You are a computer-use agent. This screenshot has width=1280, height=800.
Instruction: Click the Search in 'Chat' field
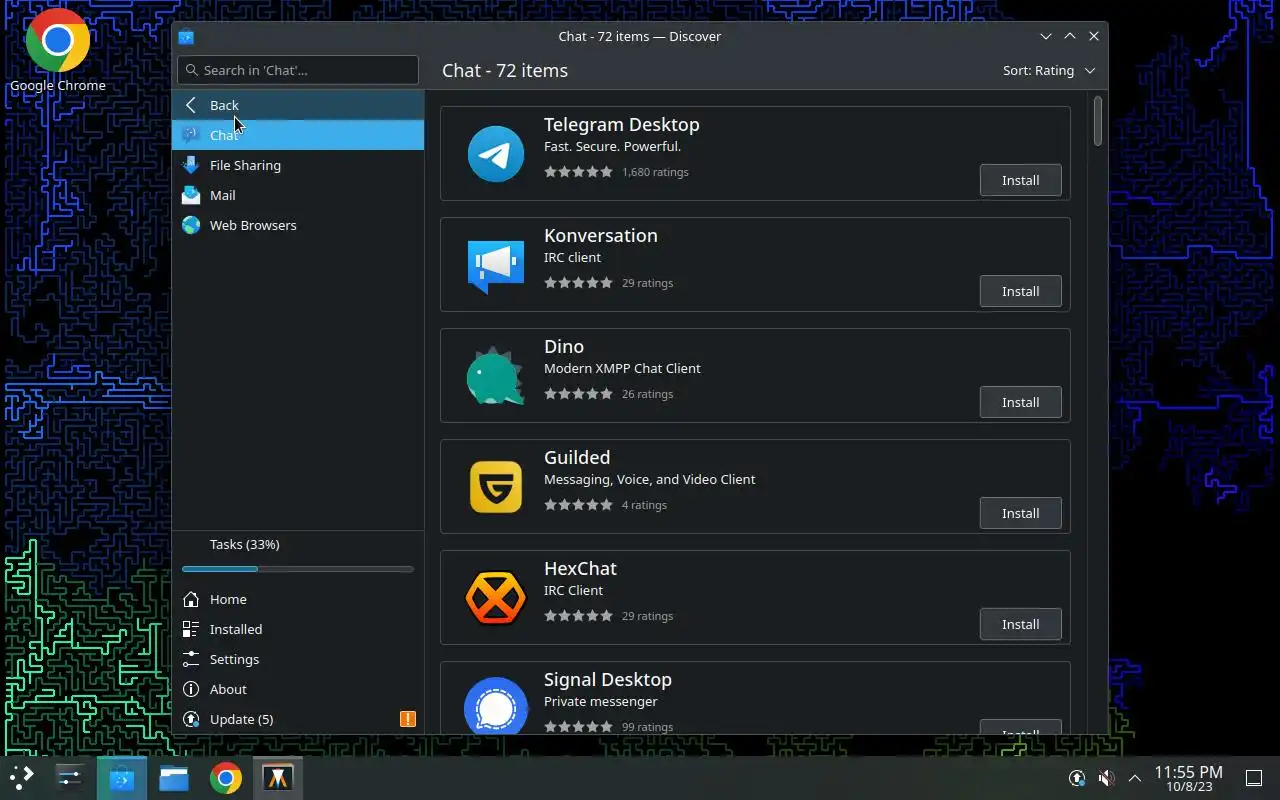click(298, 70)
